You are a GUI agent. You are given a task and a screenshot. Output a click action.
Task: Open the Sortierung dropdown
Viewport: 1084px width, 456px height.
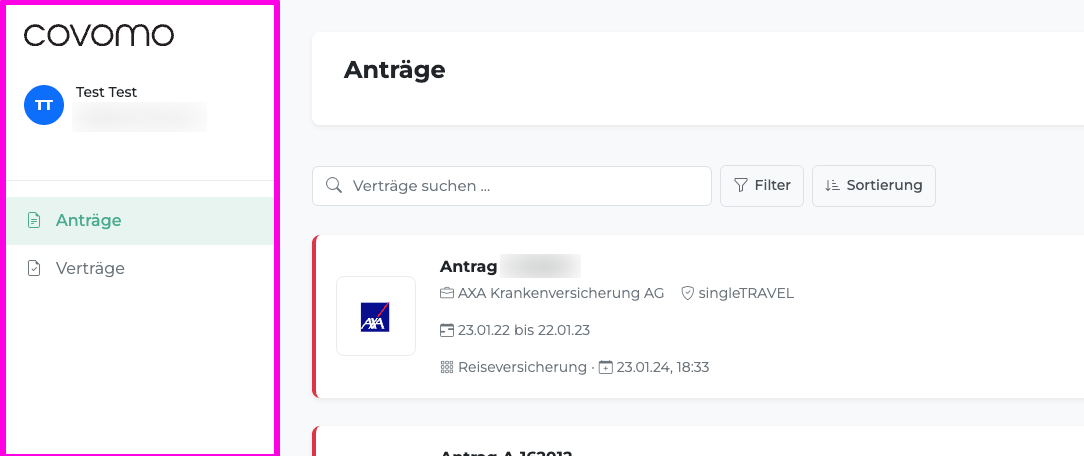[x=874, y=186]
